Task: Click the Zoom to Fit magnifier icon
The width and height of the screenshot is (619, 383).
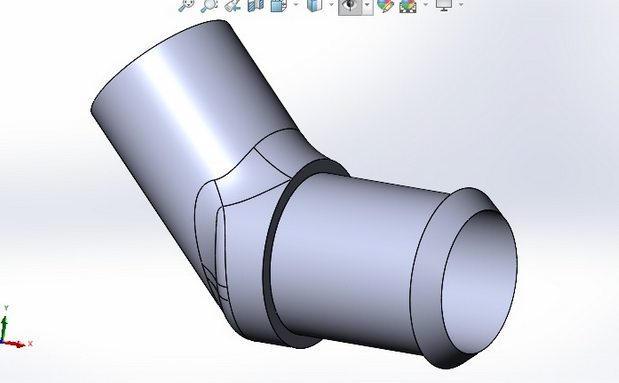Action: [x=186, y=5]
